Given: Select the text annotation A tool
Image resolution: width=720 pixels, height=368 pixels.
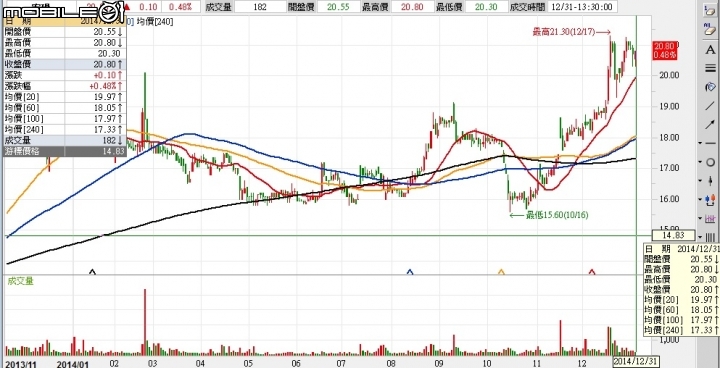Looking at the screenshot, I should pyautogui.click(x=710, y=50).
